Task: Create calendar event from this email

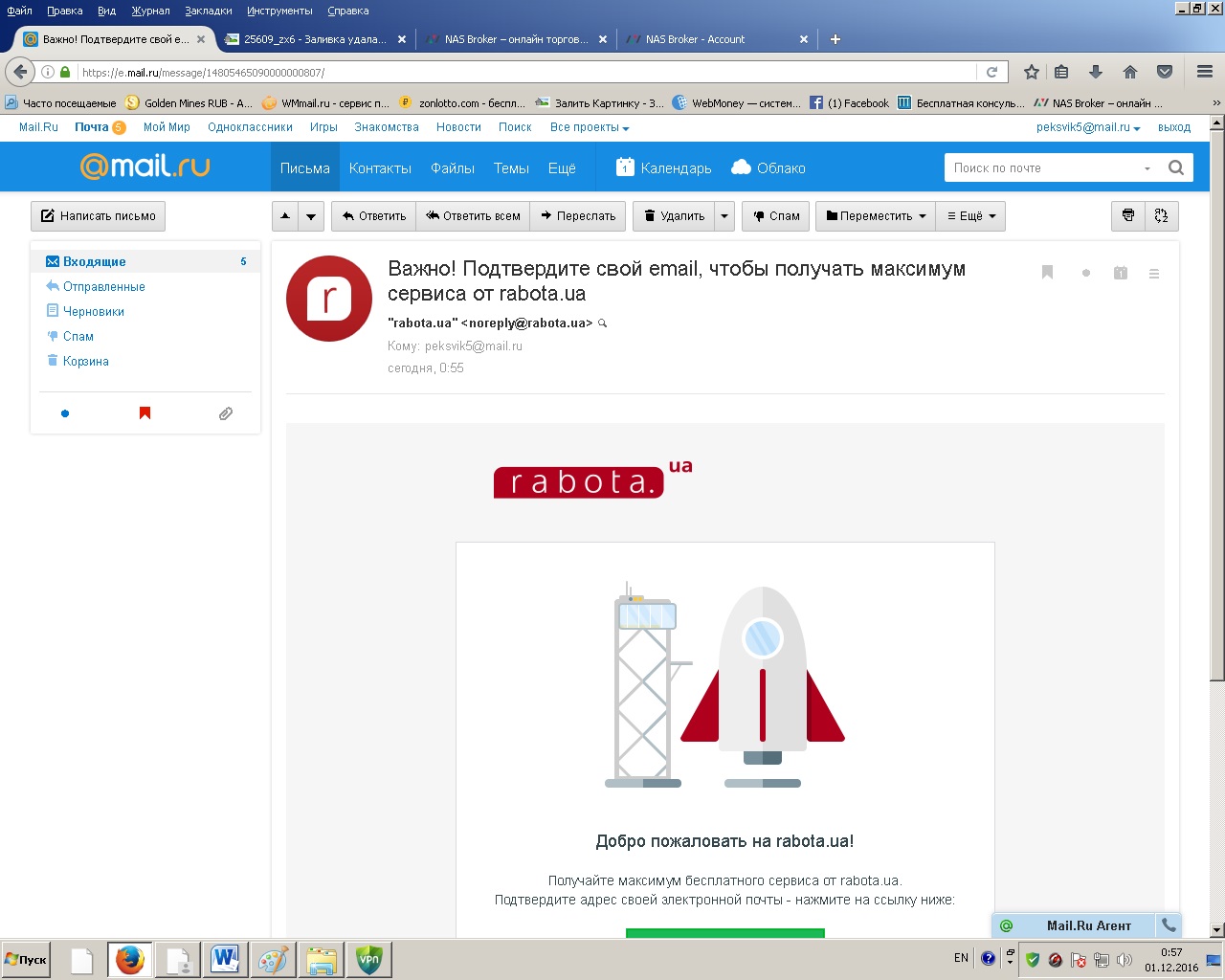Action: (x=1121, y=273)
